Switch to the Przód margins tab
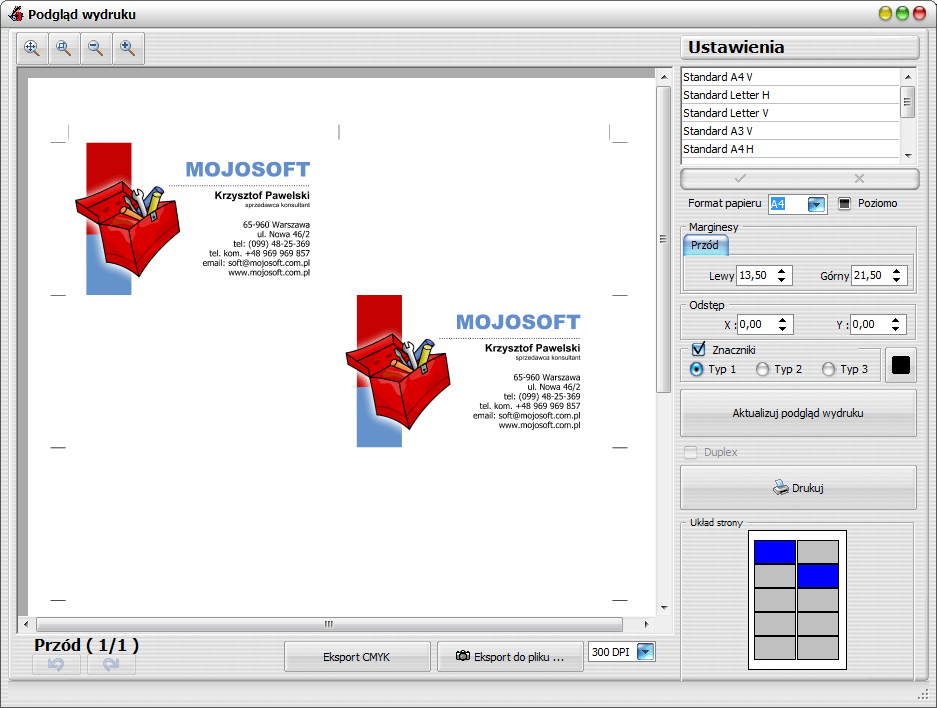Viewport: 937px width, 708px height. [705, 245]
